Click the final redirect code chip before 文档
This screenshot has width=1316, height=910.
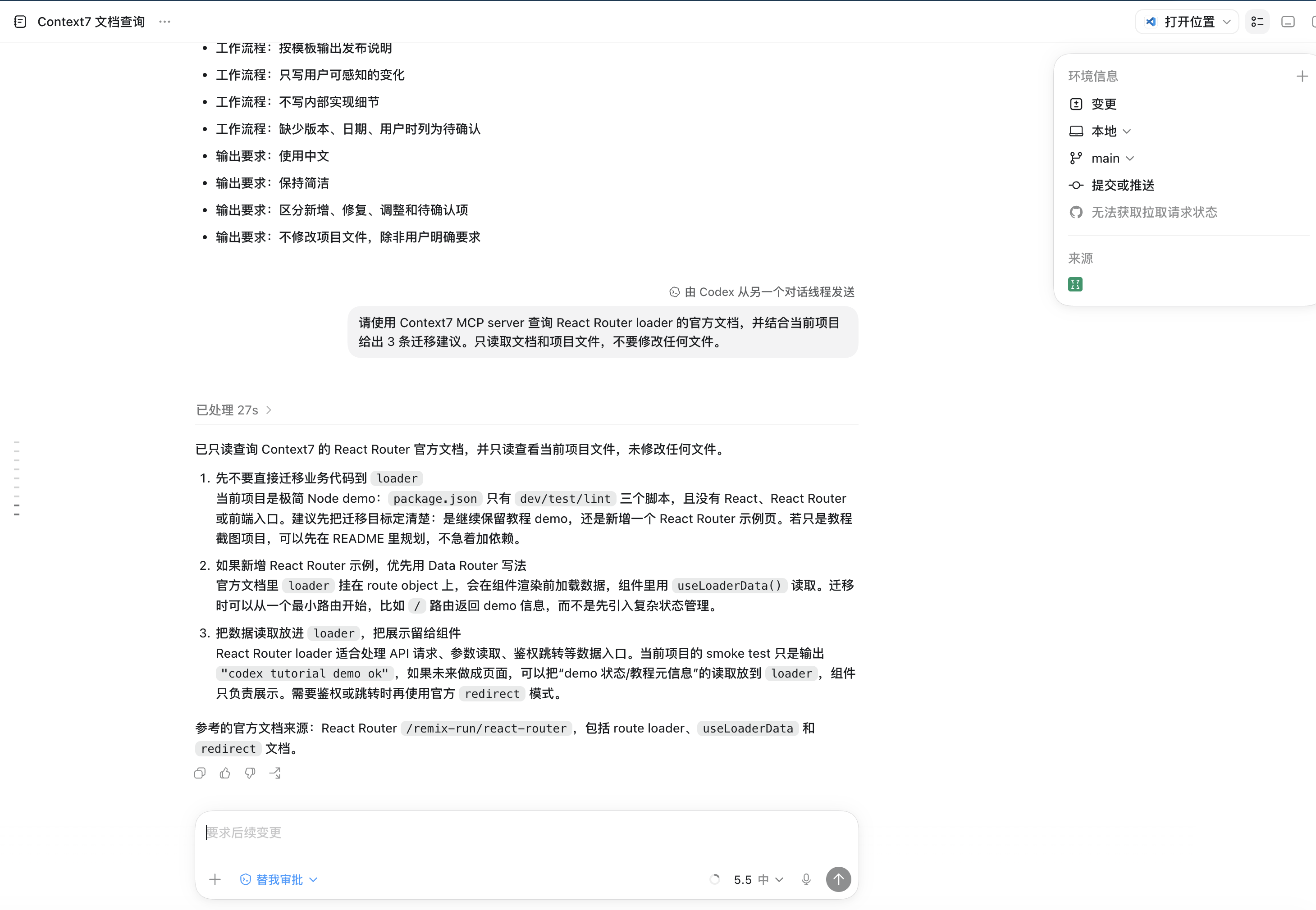[228, 749]
